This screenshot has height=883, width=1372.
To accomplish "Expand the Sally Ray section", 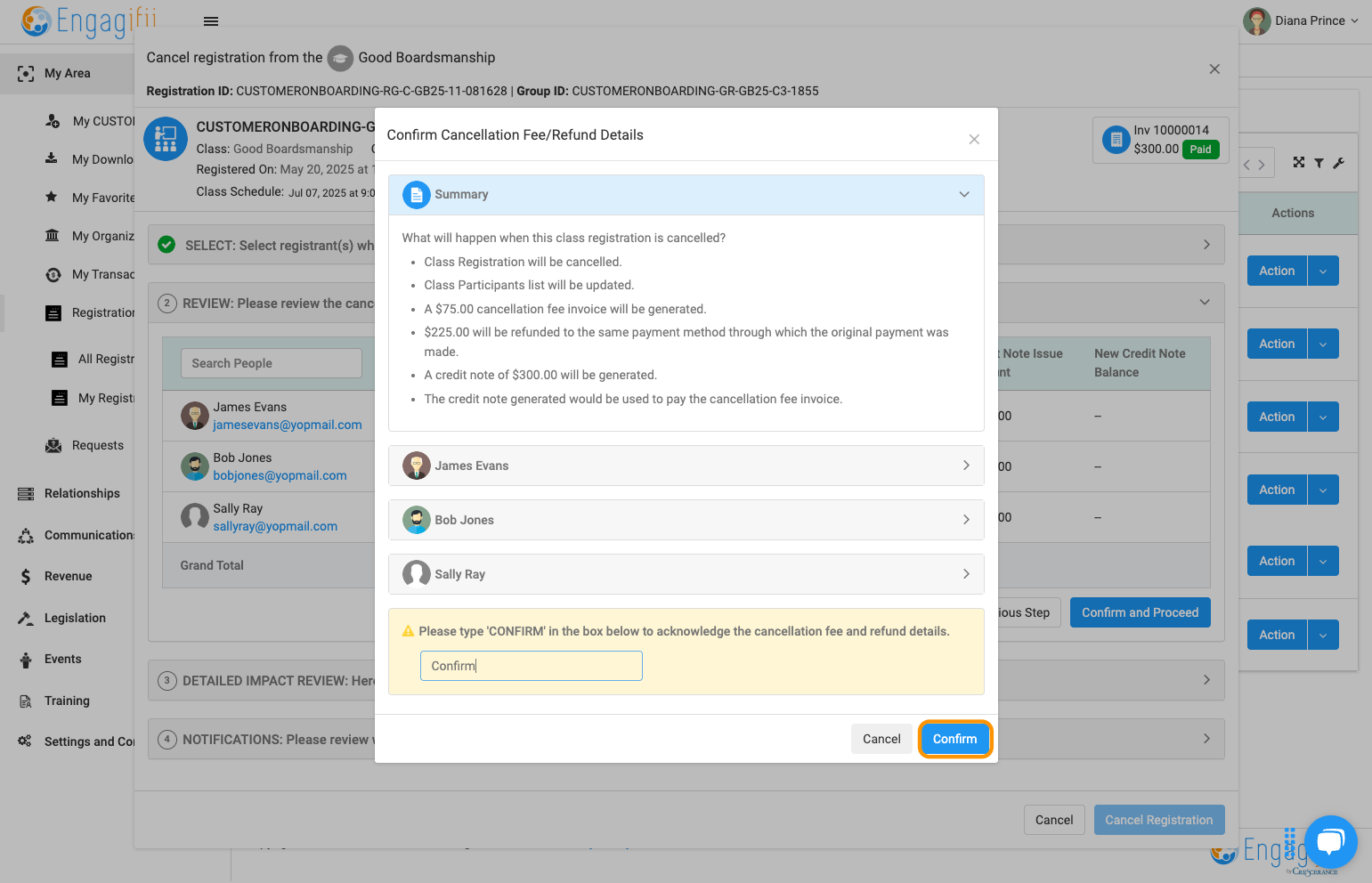I will tap(966, 574).
